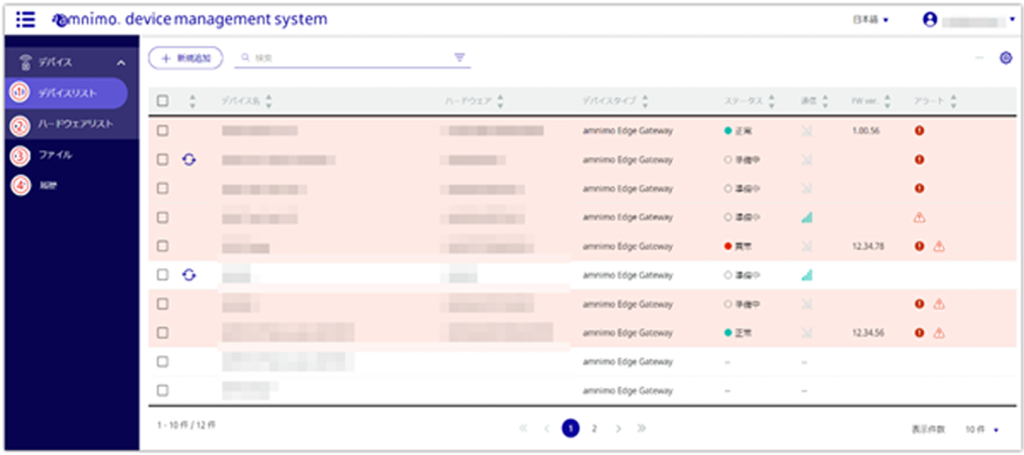Viewport: 1024px width, 455px height.
Task: Click error alert icon in FW 1.00.56 row
Action: (919, 131)
